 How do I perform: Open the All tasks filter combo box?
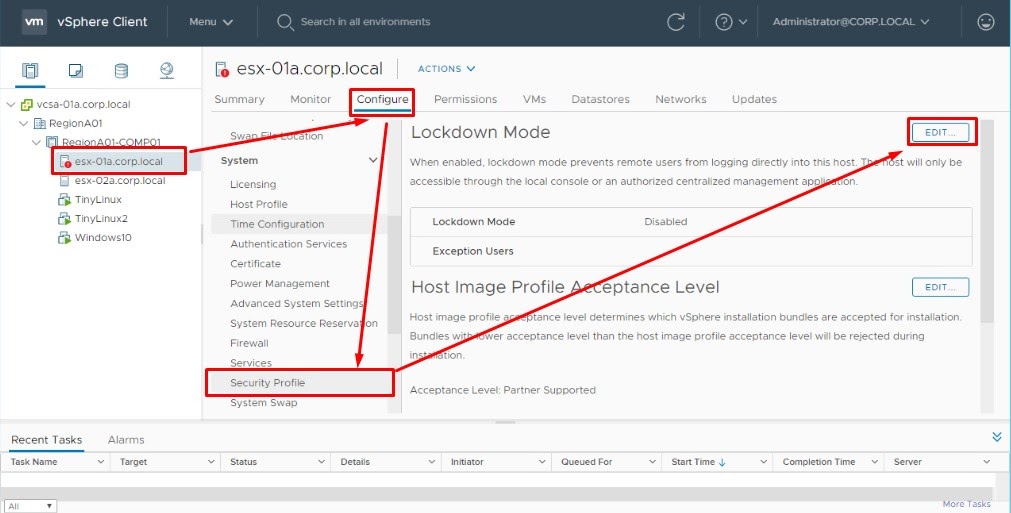30,507
